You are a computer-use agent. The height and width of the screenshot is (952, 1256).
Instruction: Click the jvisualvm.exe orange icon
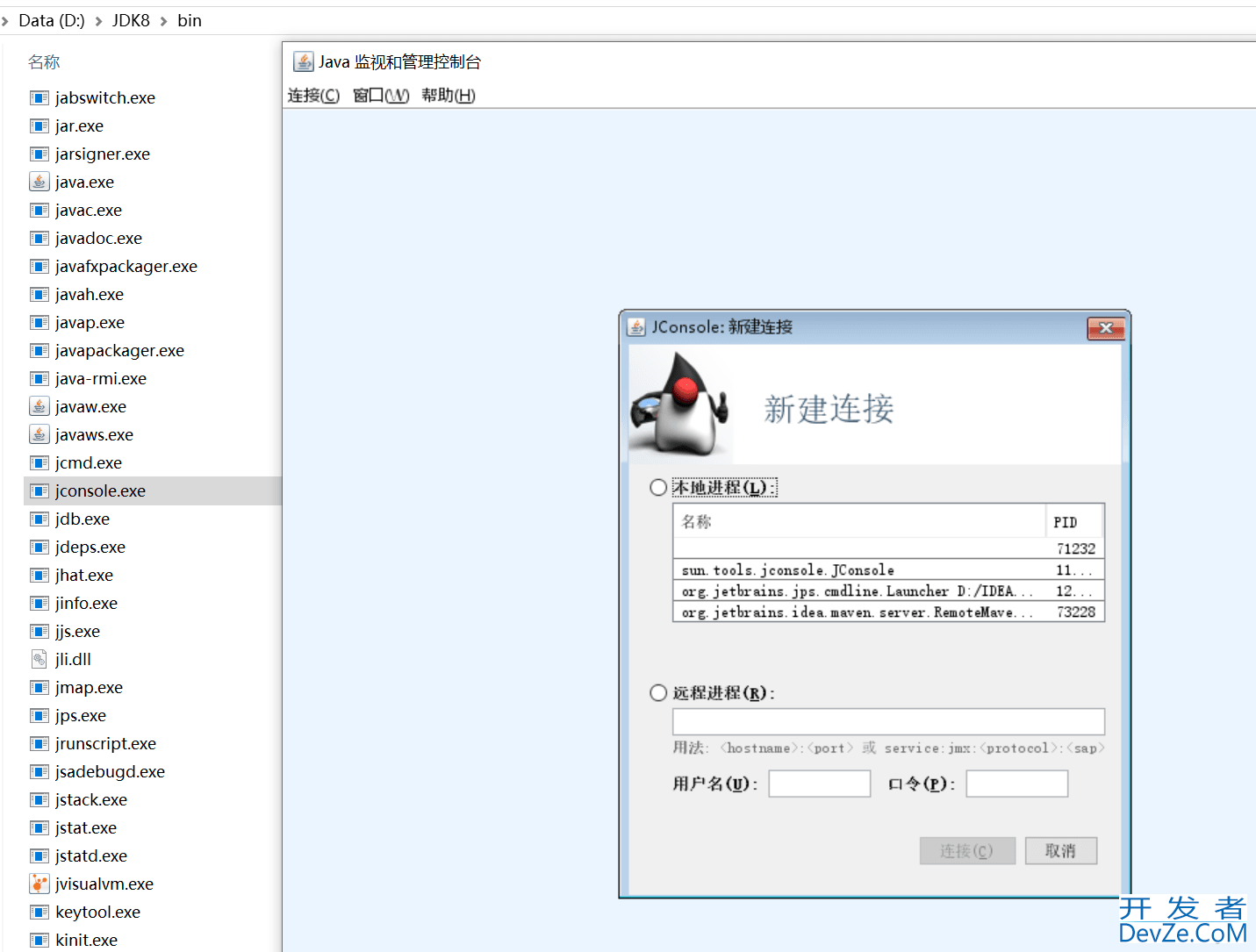click(39, 884)
